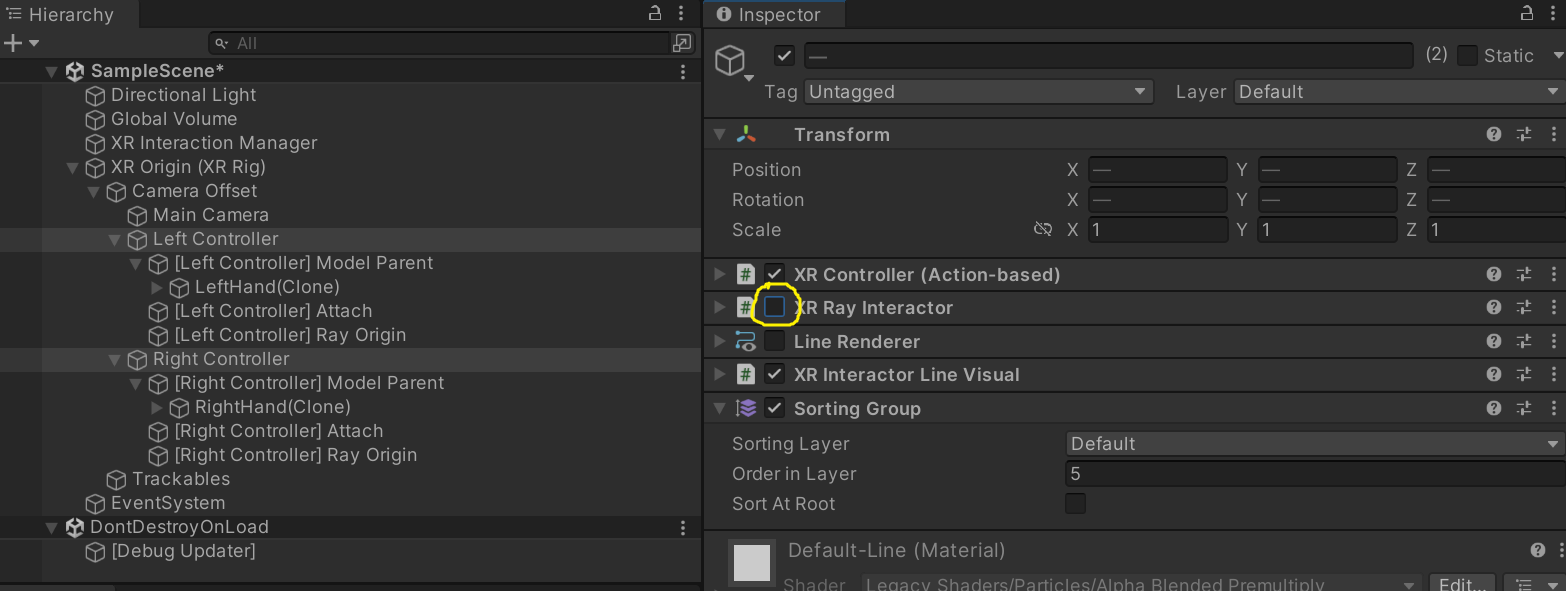Open Sorting Group kebab menu
The image size is (1566, 591).
click(1553, 408)
